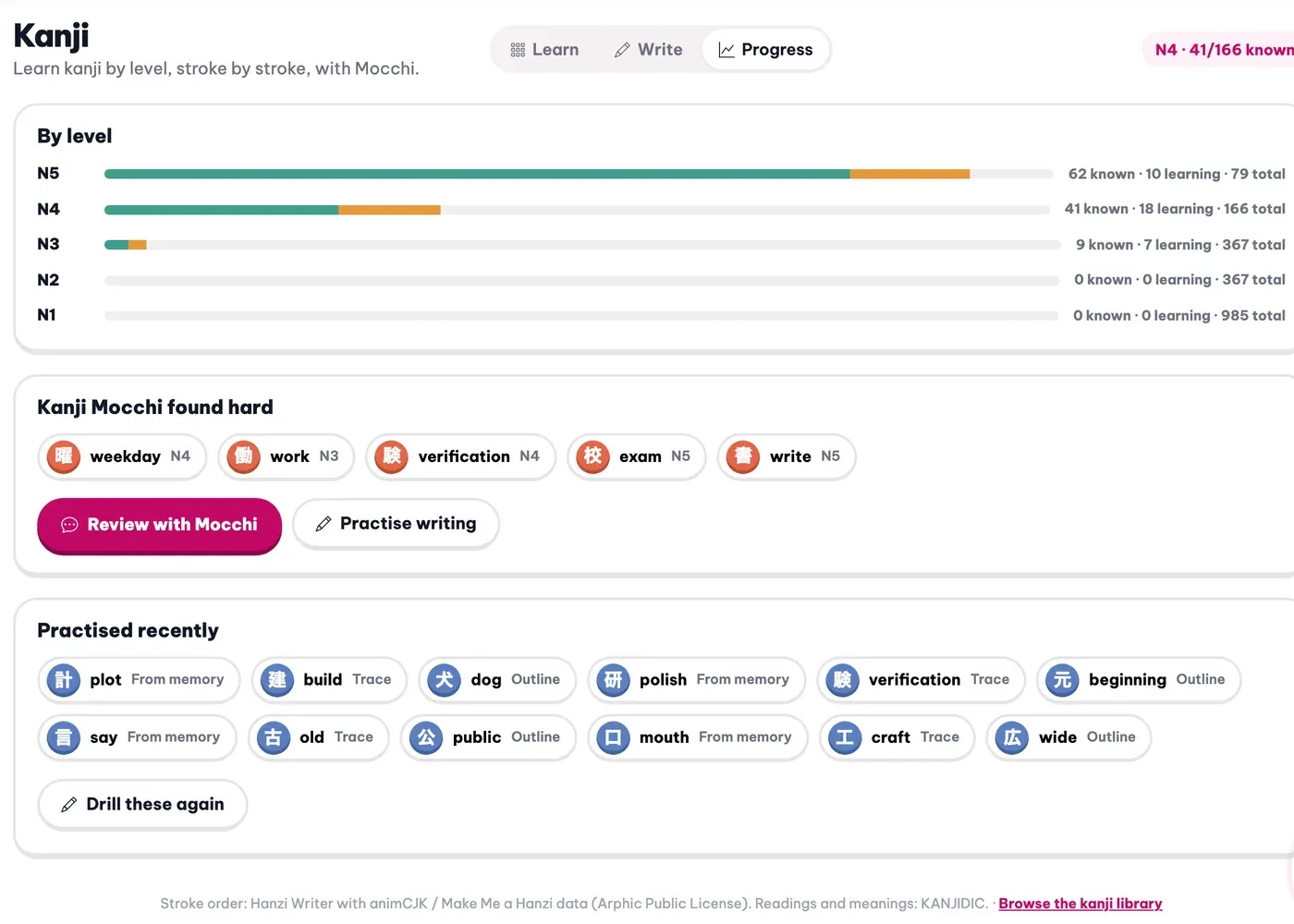Click the N1 level progress bar
1294x924 pixels.
tap(581, 315)
